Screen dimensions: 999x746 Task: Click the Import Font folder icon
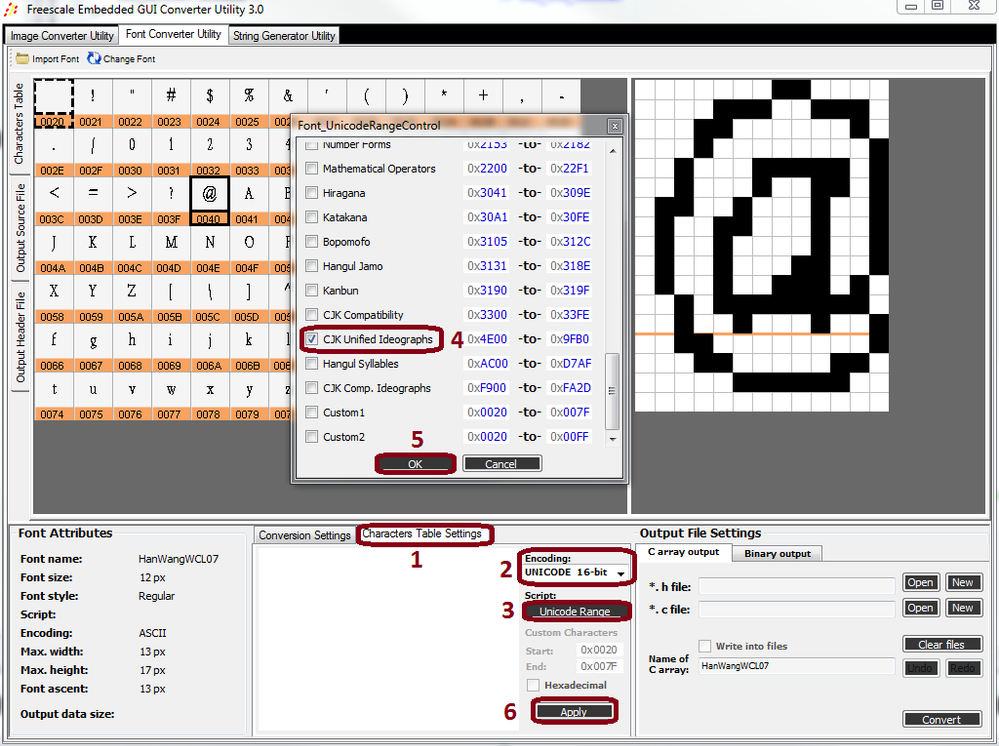(22, 59)
